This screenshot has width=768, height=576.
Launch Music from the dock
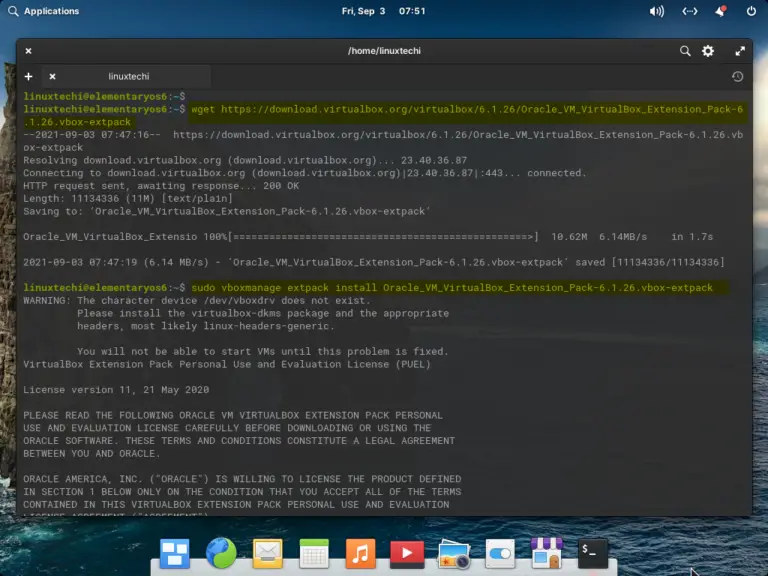coord(360,553)
